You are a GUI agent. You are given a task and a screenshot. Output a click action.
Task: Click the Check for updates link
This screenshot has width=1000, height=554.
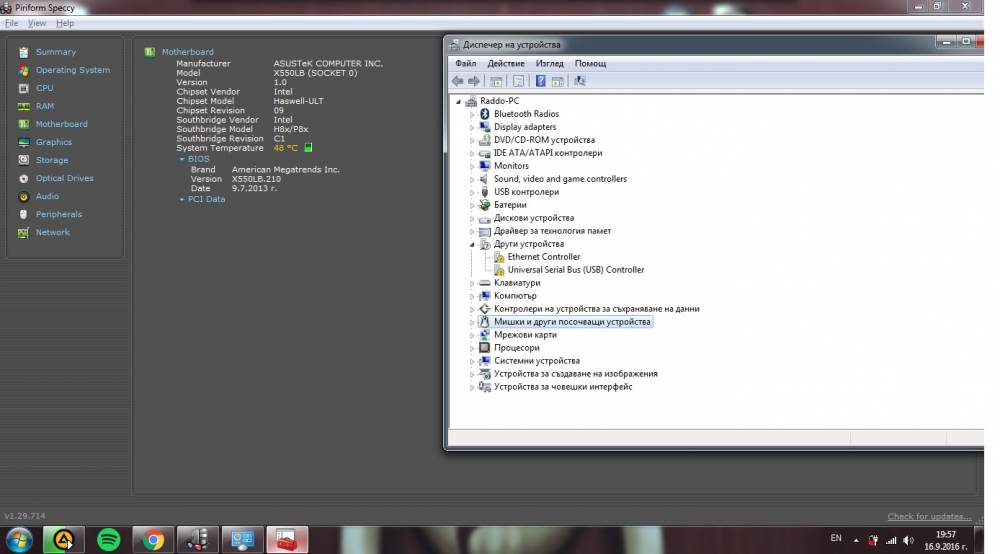pyautogui.click(x=929, y=516)
